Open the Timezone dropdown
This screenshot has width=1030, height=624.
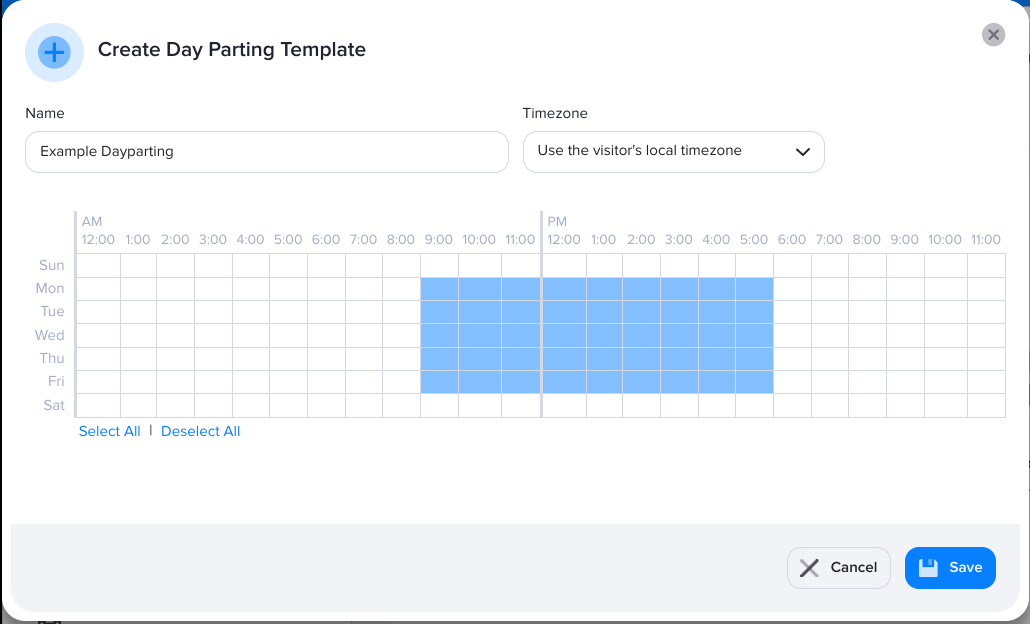tap(673, 152)
